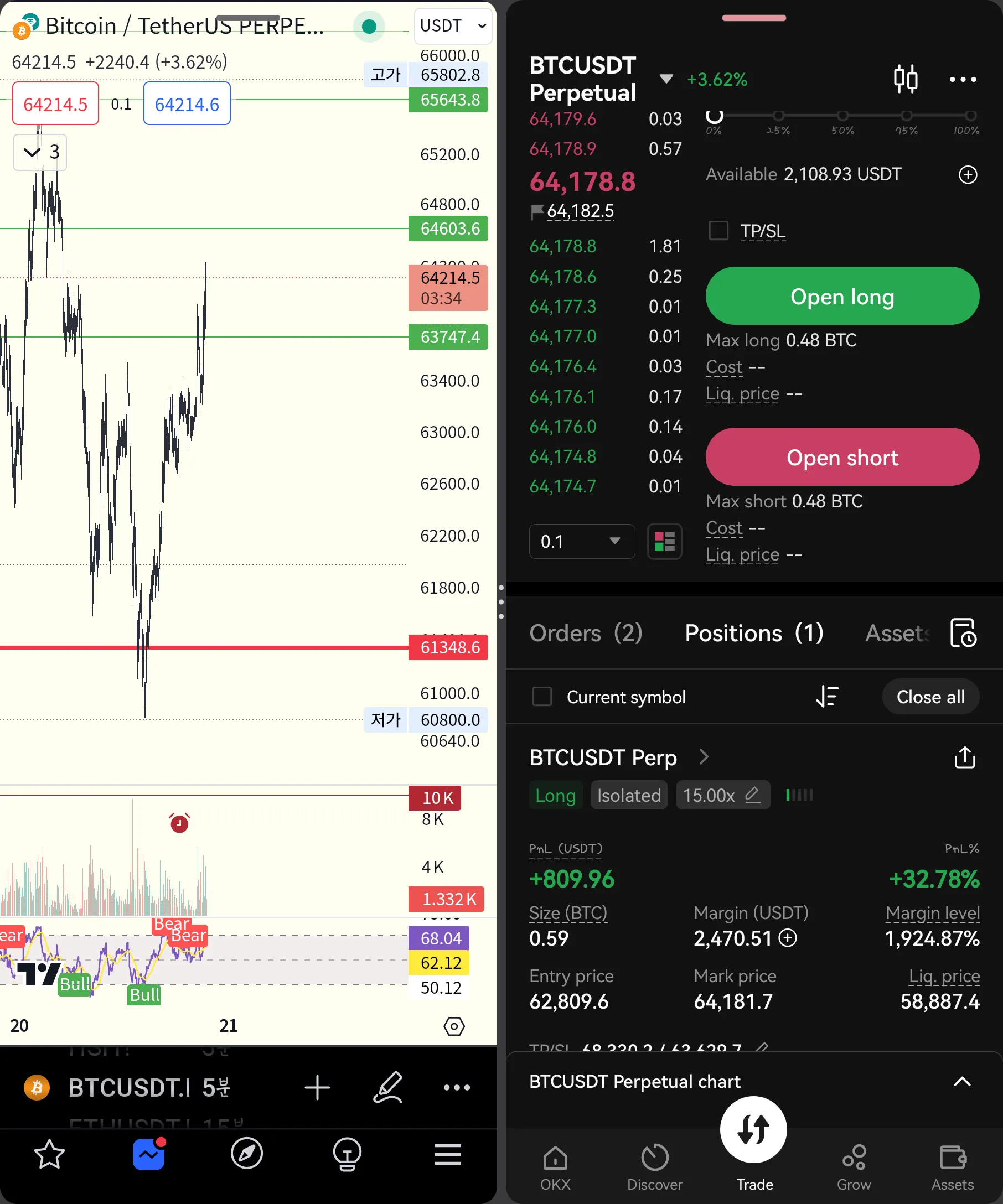Open the Assets wallet tab in bottom bar
This screenshot has height=1204, width=1003.
pos(953,1169)
